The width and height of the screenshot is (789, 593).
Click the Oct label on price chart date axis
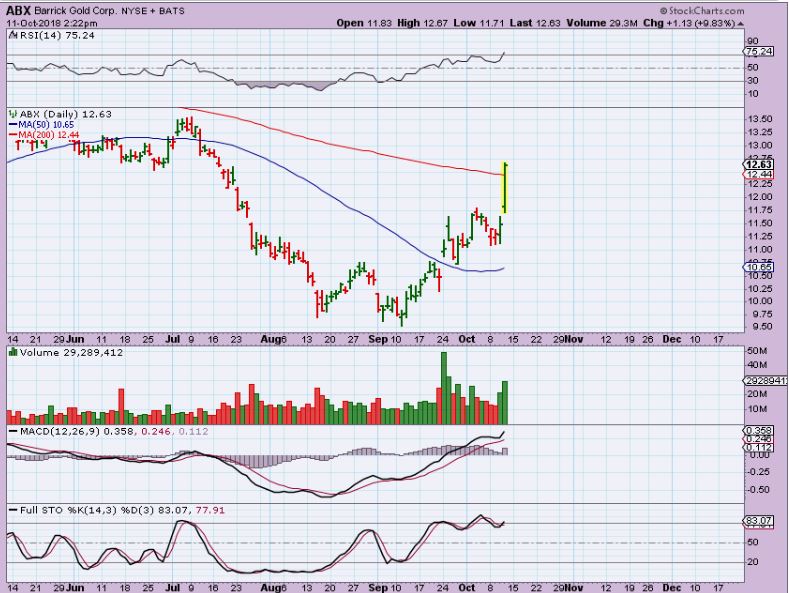466,339
